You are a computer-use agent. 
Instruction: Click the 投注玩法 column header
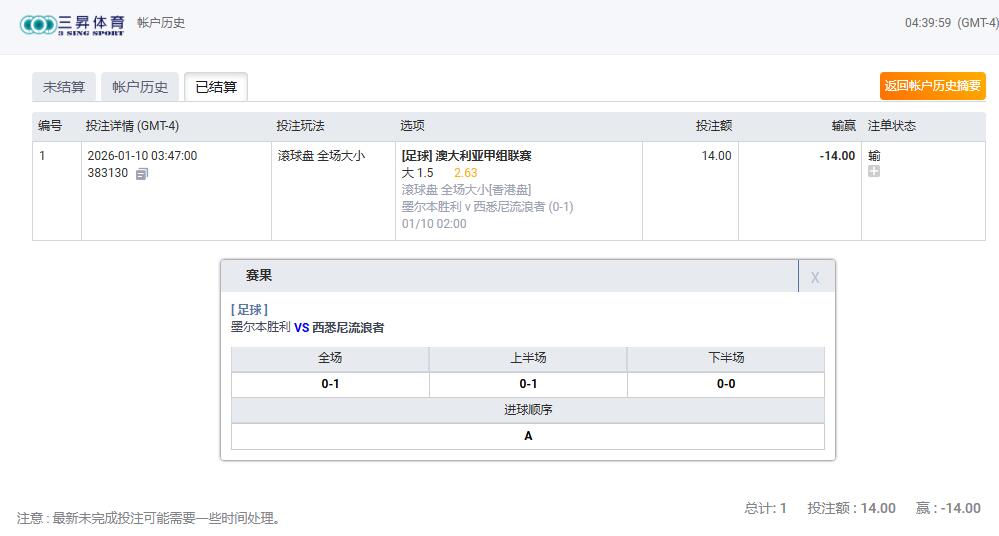click(x=300, y=126)
